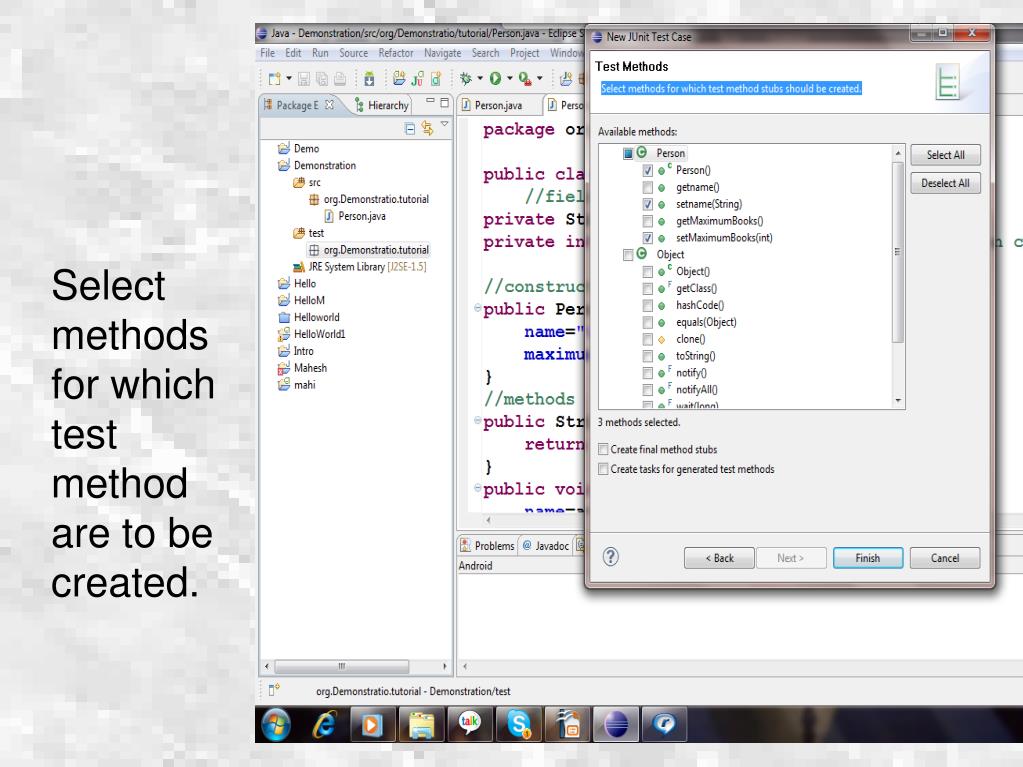
Task: Switch to the Hierarchy tab
Action: tap(382, 105)
